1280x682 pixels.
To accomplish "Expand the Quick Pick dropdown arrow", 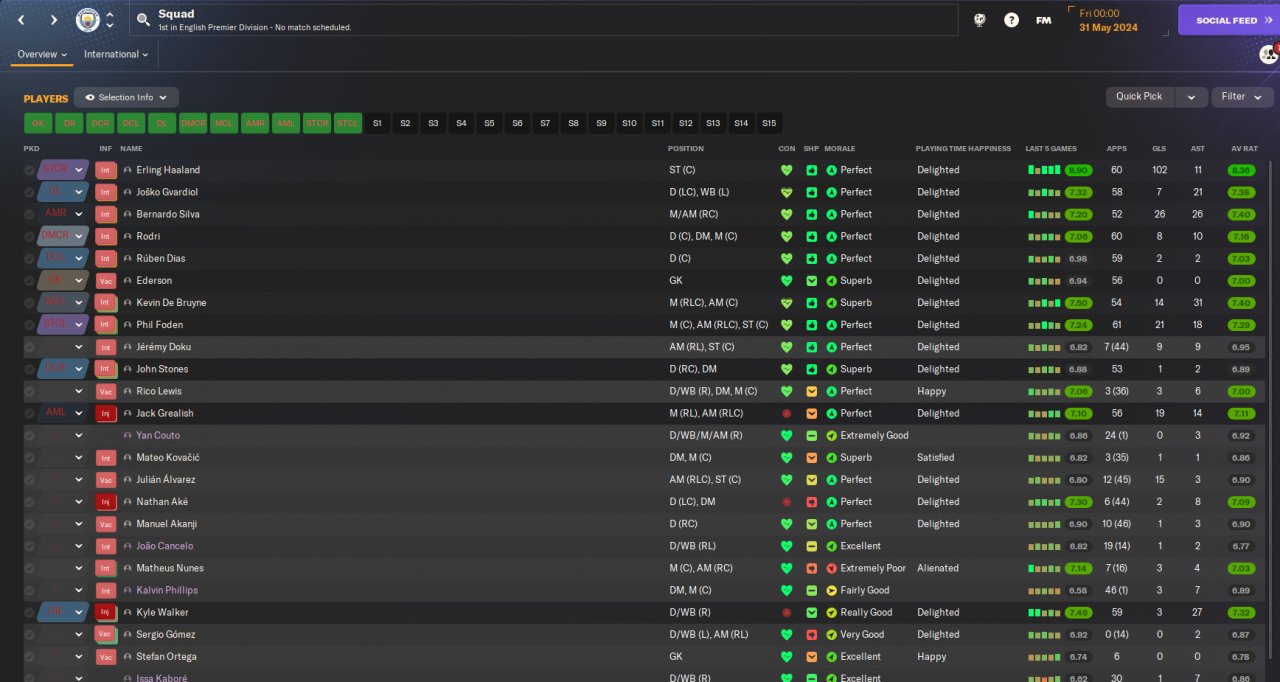I will coord(1191,97).
